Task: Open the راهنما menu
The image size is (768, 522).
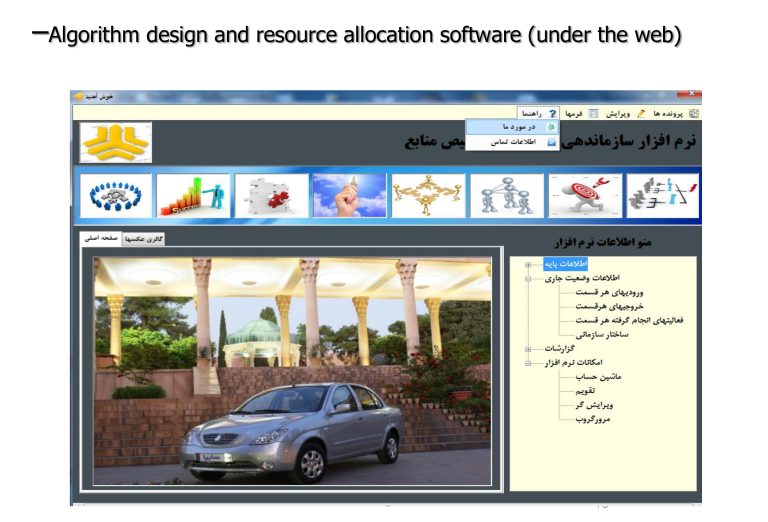Action: (x=538, y=114)
